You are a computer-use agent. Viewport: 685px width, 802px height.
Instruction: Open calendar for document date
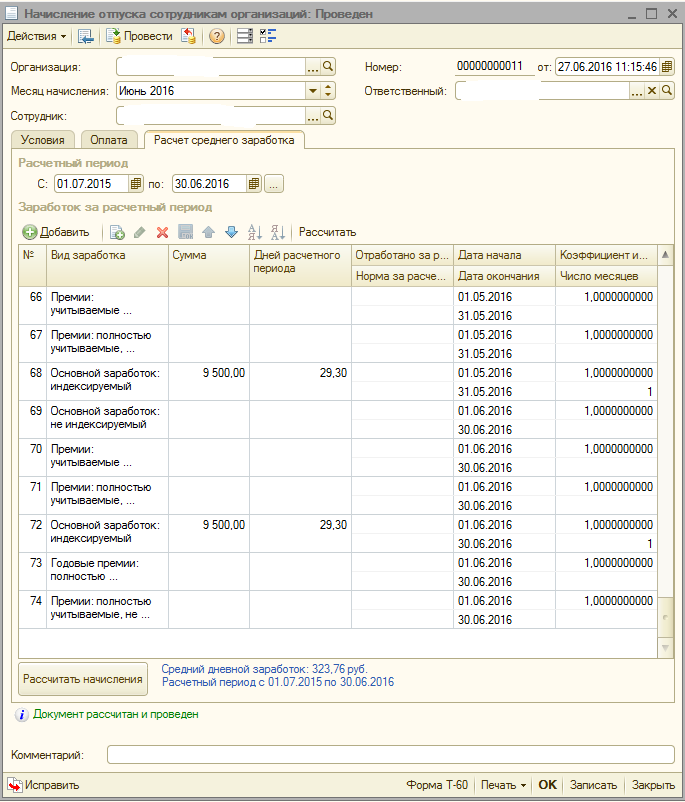pyautogui.click(x=667, y=67)
